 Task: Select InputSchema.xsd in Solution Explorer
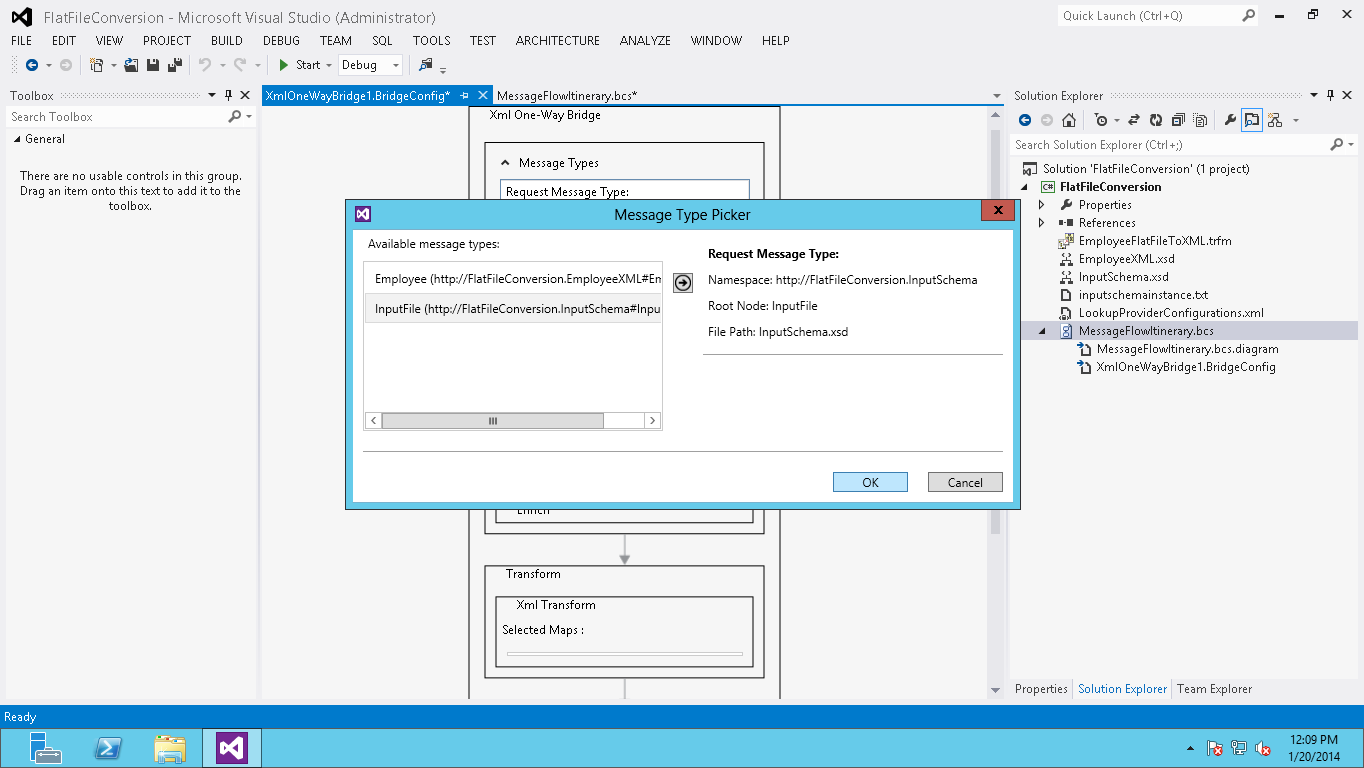pos(1124,277)
